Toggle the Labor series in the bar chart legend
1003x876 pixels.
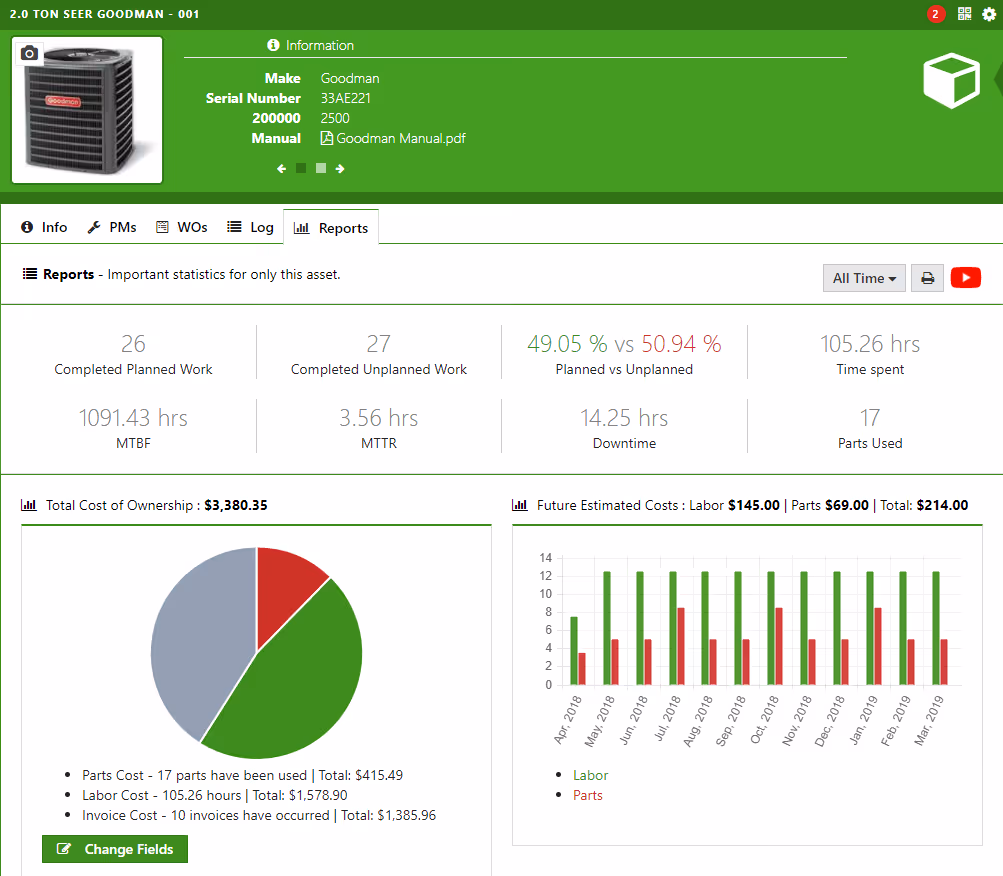pos(590,775)
